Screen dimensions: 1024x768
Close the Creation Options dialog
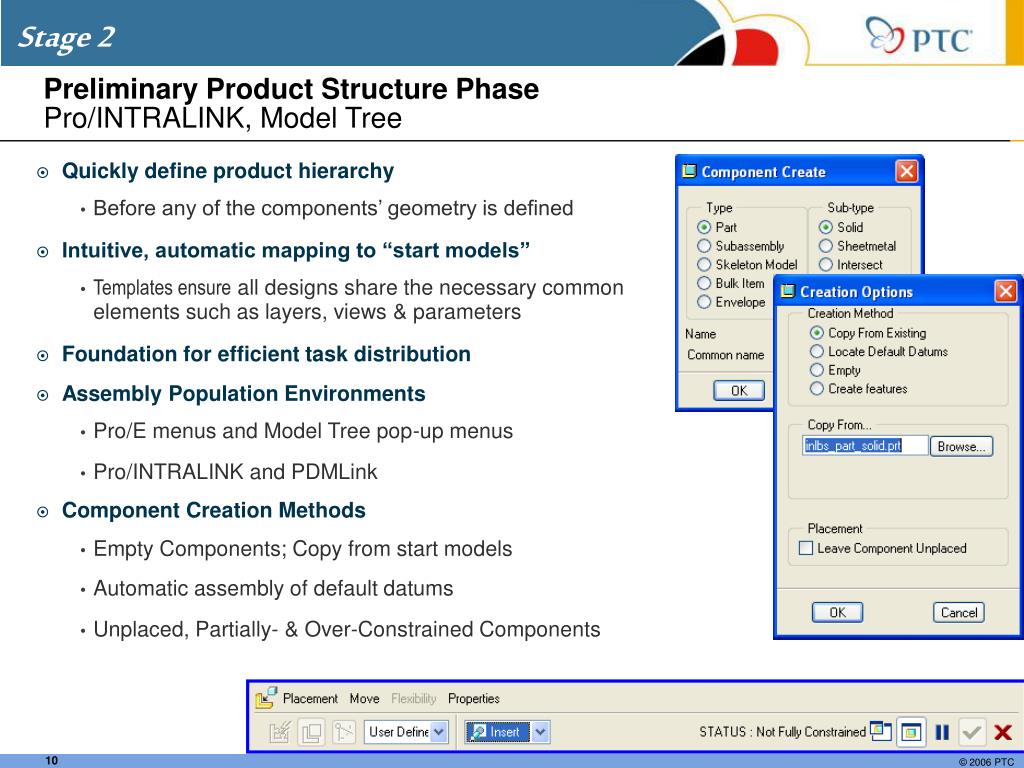click(x=1005, y=291)
